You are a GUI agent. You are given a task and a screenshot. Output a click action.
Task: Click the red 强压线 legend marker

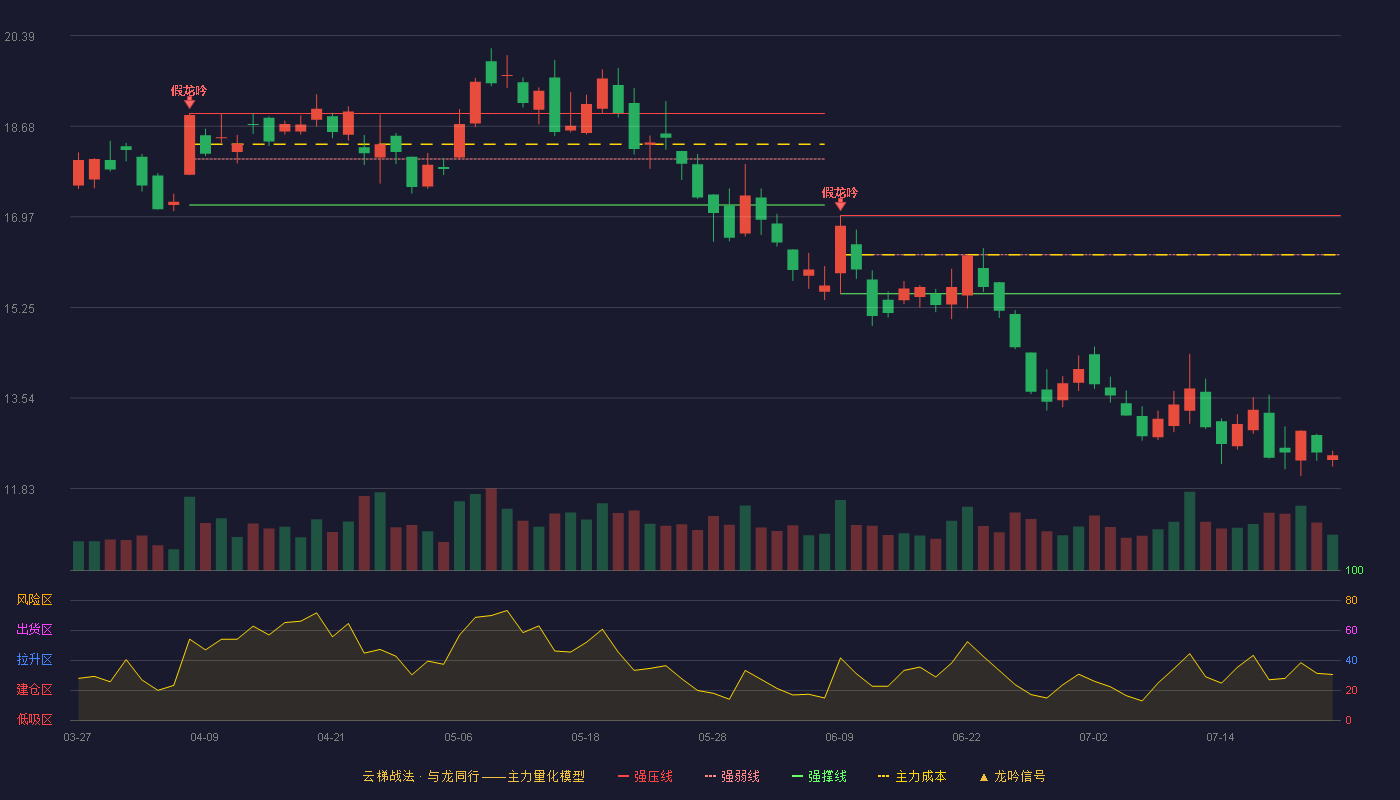[623, 776]
